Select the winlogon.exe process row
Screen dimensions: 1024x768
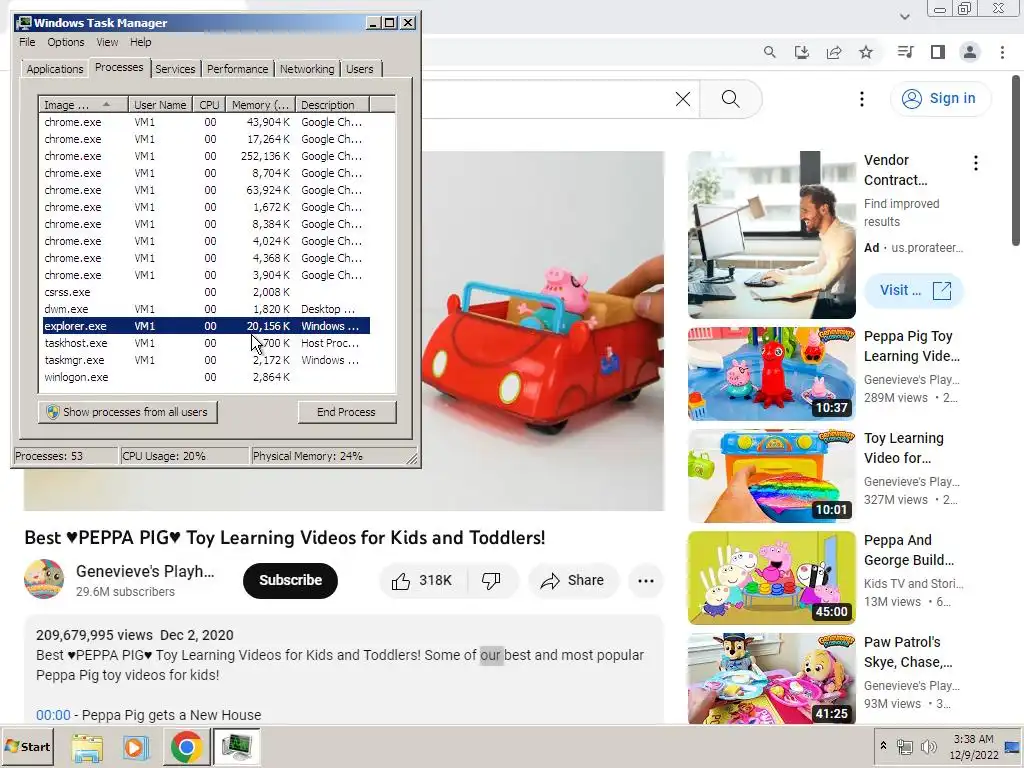pos(206,377)
